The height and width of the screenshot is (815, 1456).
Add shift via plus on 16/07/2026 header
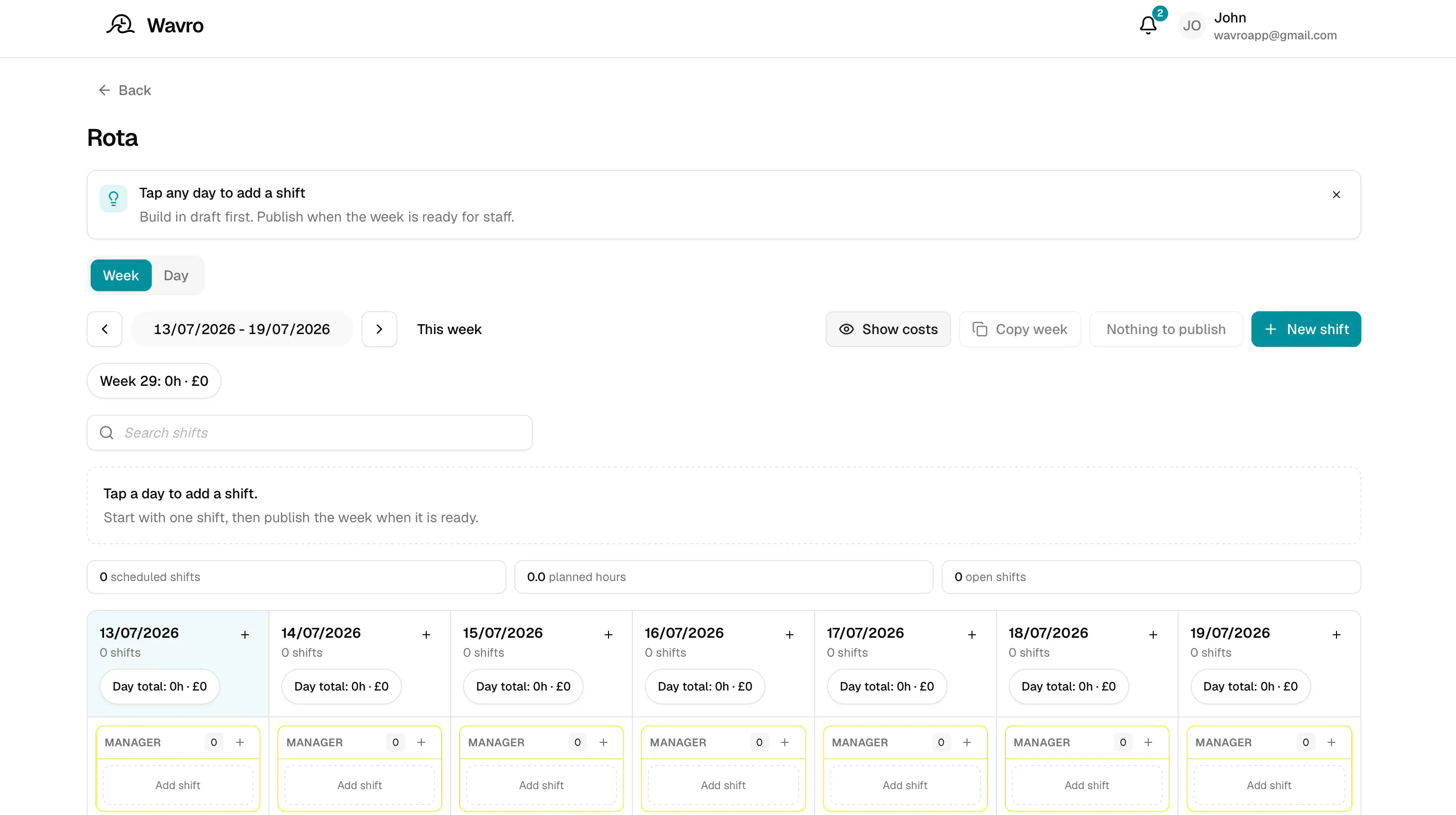[x=790, y=635]
